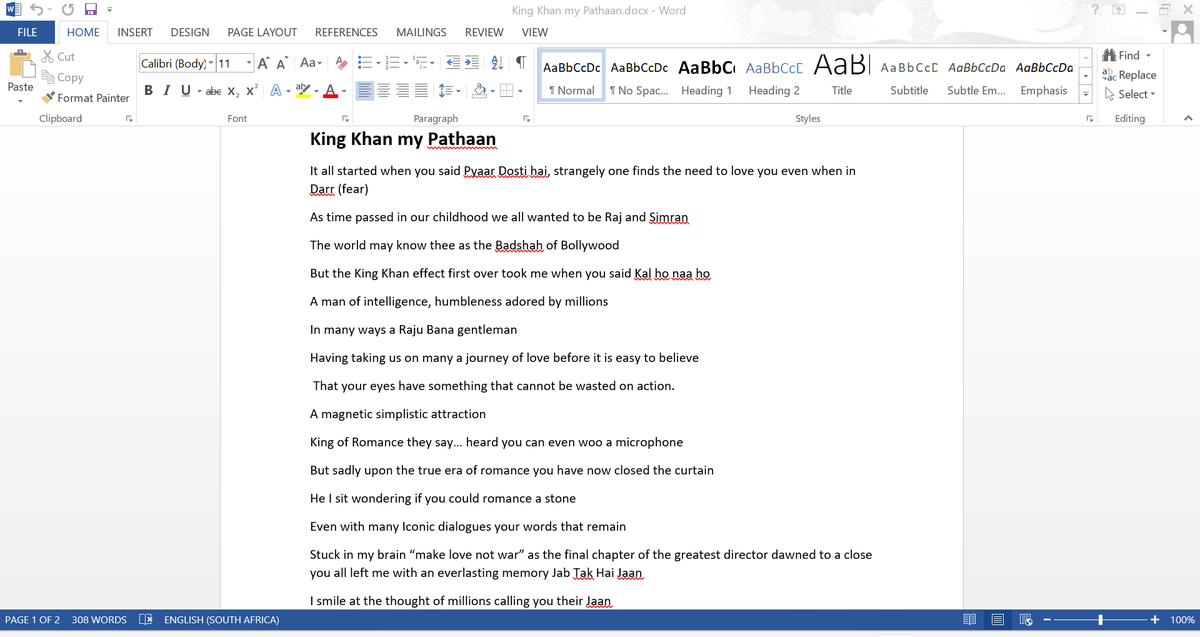Redo action in Quick Access Toolbar
The image size is (1200, 637).
[x=68, y=10]
